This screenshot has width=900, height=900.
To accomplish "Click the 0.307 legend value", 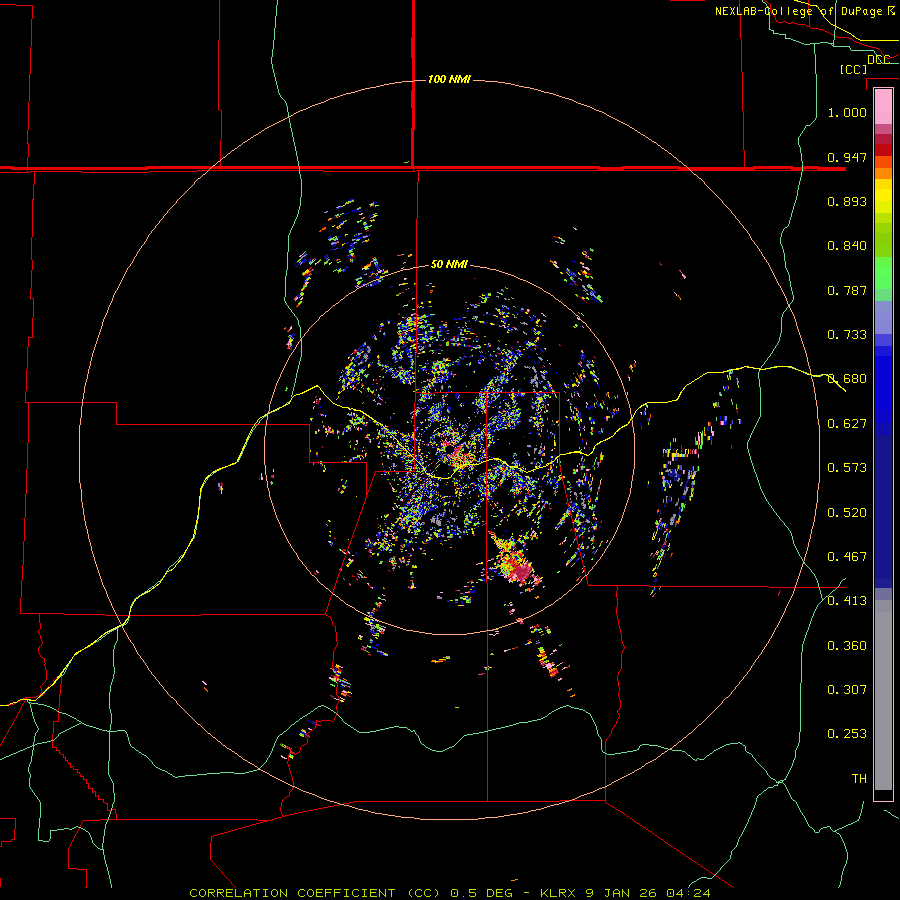I will (847, 690).
